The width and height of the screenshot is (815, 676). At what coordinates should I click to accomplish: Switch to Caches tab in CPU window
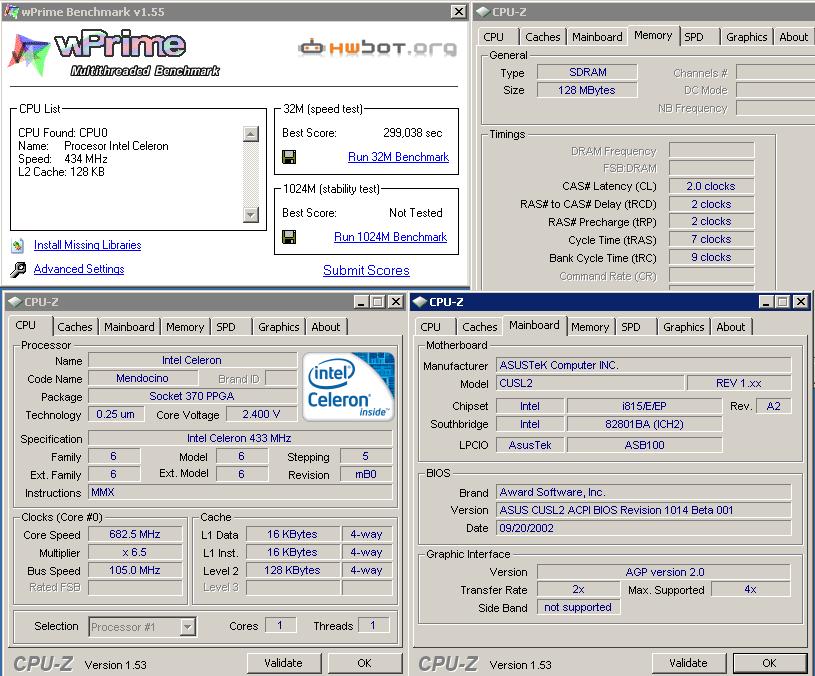tap(75, 327)
